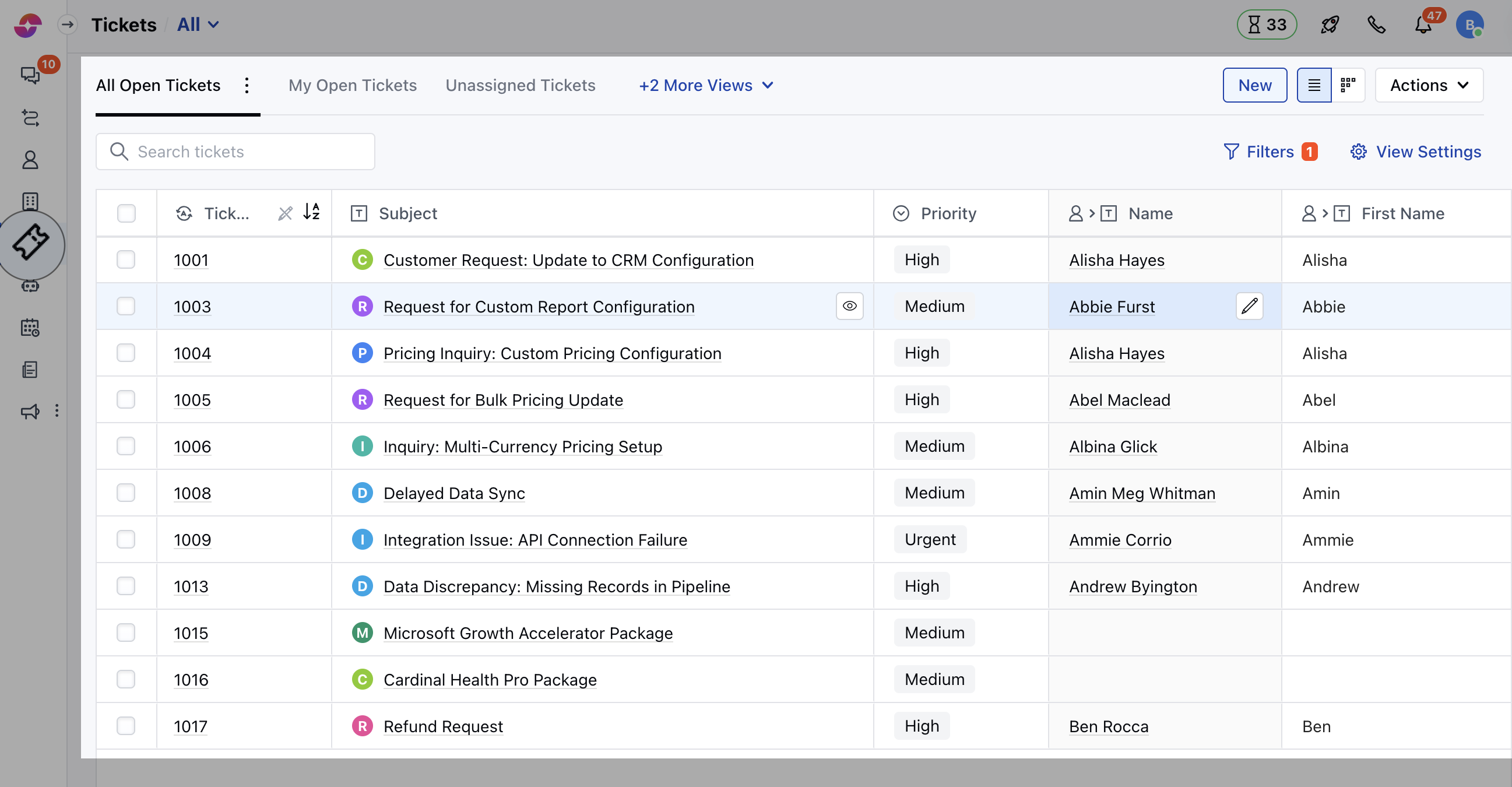The width and height of the screenshot is (1512, 787).
Task: Open the All tickets module dropdown
Action: [198, 24]
